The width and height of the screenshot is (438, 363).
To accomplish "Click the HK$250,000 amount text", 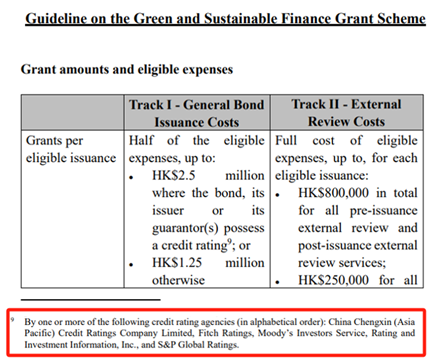I will click(333, 280).
